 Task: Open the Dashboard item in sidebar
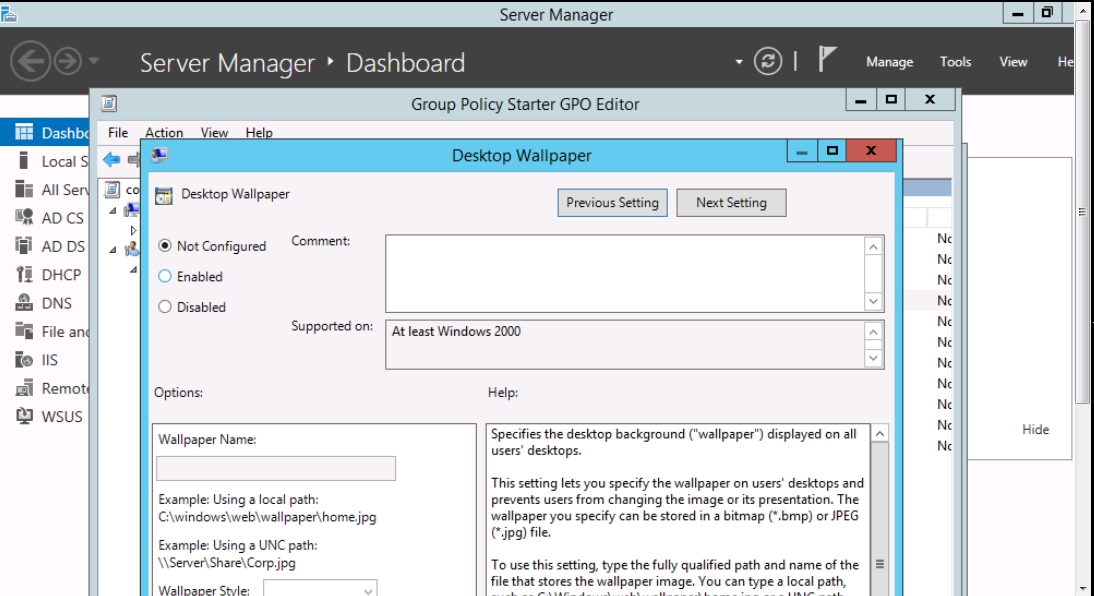click(x=45, y=133)
